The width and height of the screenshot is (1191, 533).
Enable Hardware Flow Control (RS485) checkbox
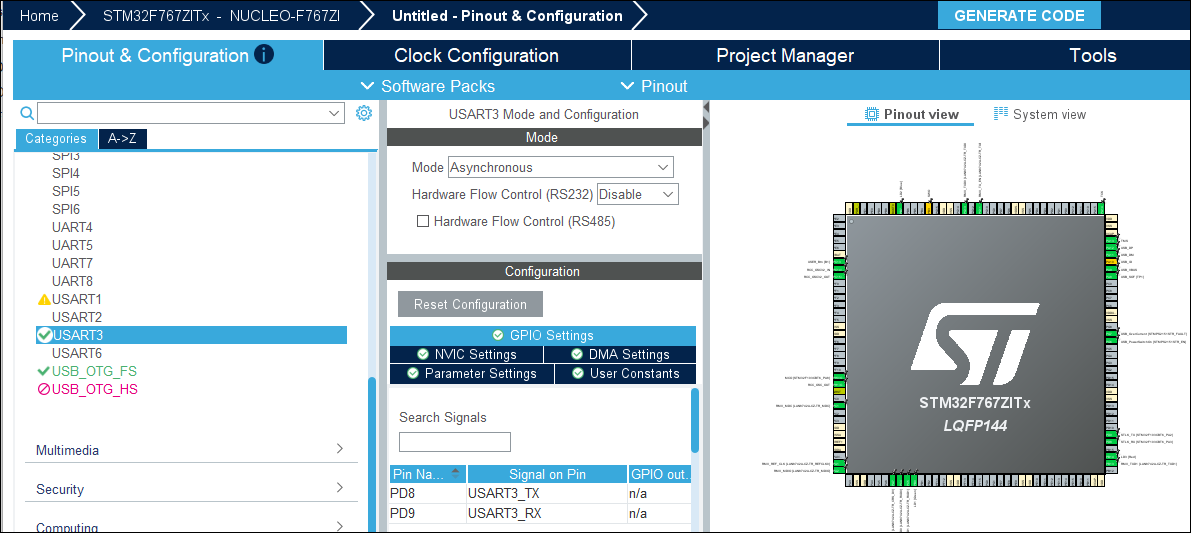(x=424, y=222)
